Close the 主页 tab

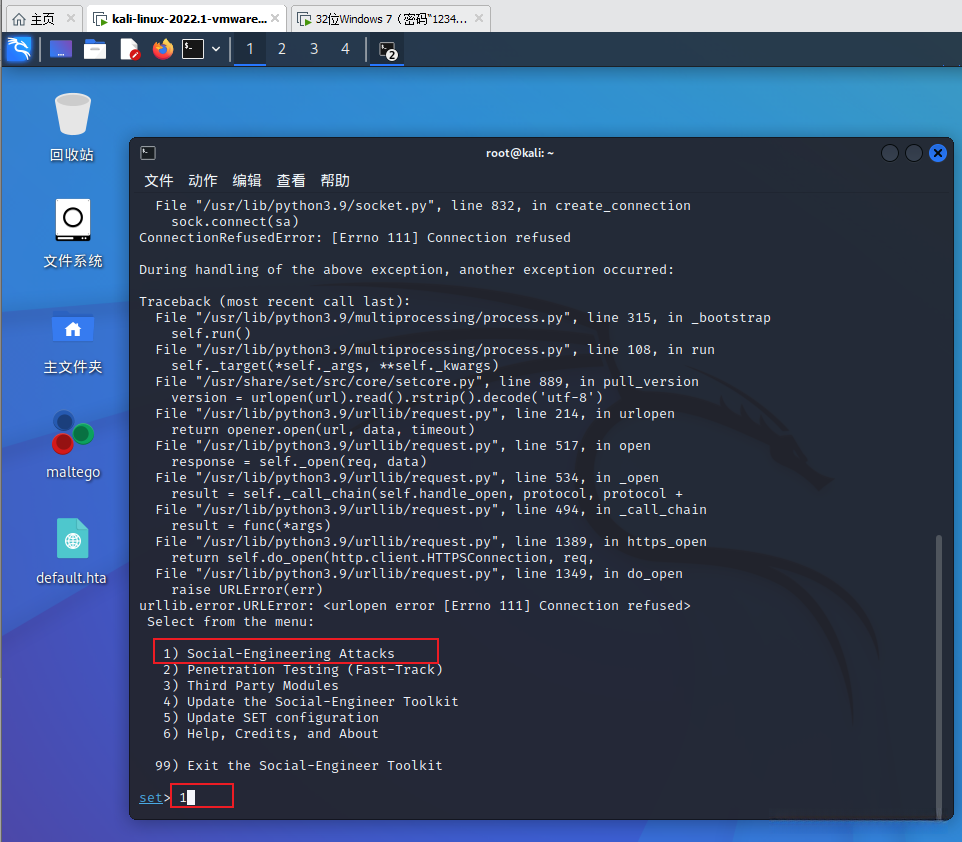point(71,18)
